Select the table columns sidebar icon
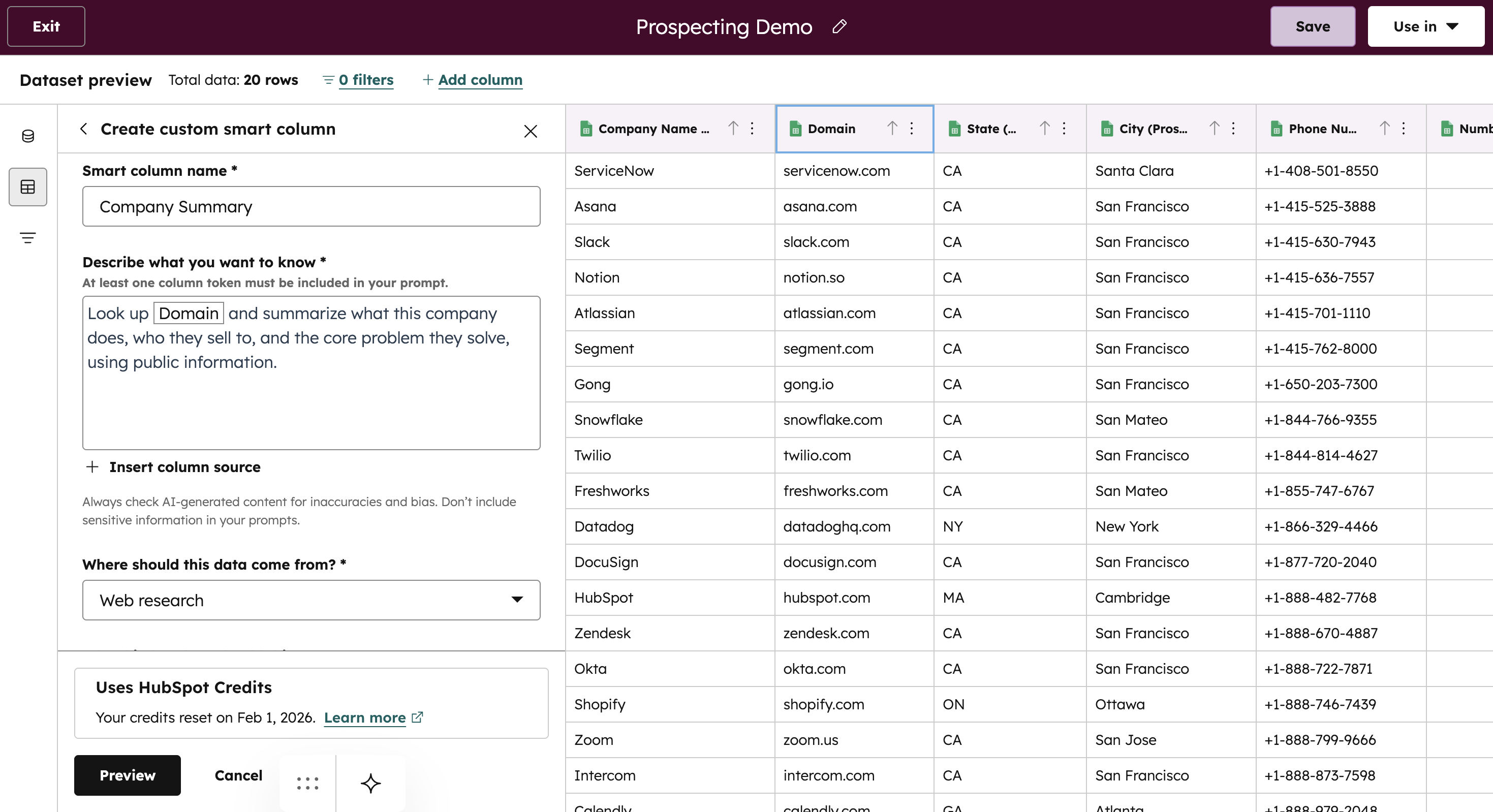This screenshot has width=1493, height=812. coord(28,186)
